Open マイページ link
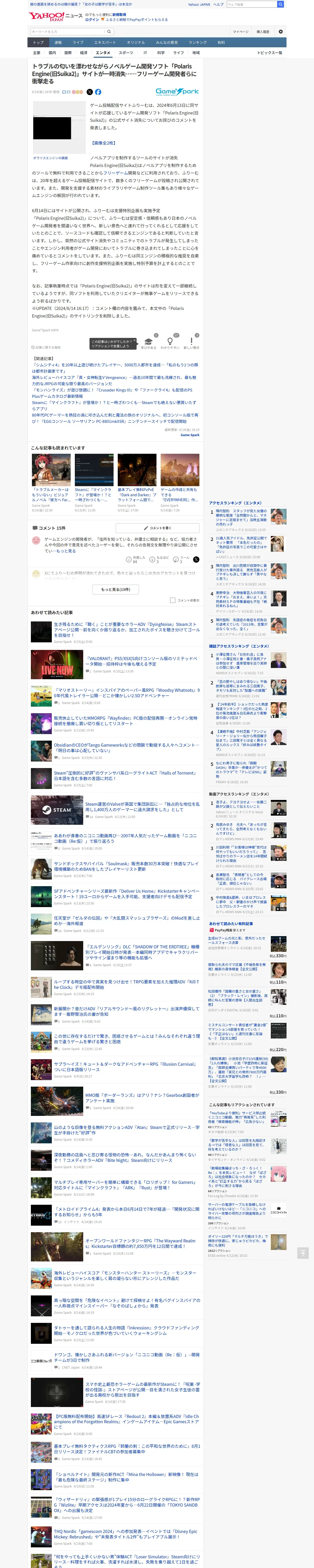Image resolution: width=314 pixels, height=1568 pixels. click(x=240, y=32)
